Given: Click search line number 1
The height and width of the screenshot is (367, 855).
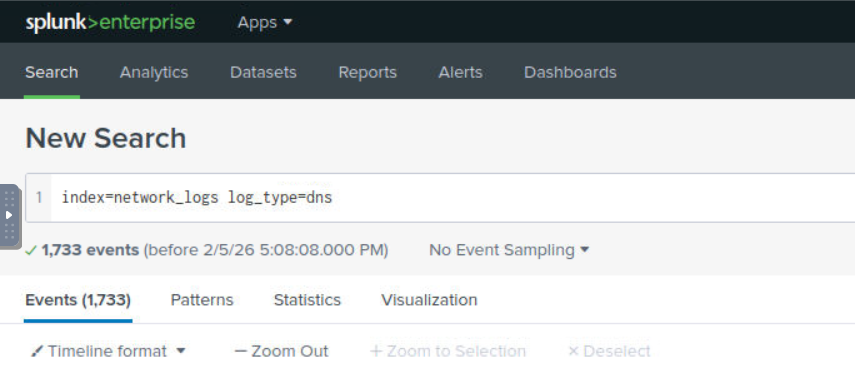Looking at the screenshot, I should 39,197.
